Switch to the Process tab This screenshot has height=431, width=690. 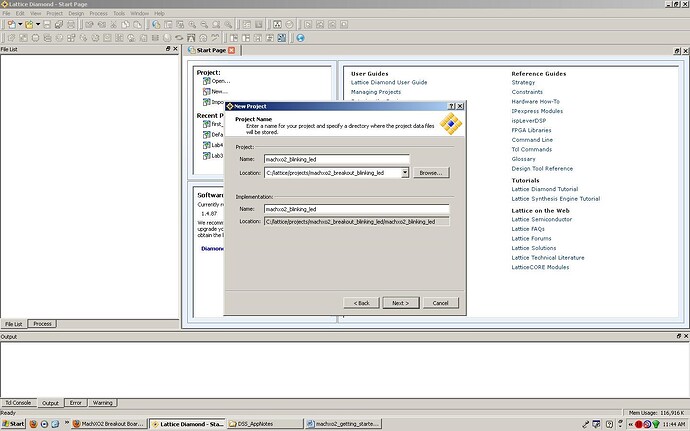(x=42, y=324)
